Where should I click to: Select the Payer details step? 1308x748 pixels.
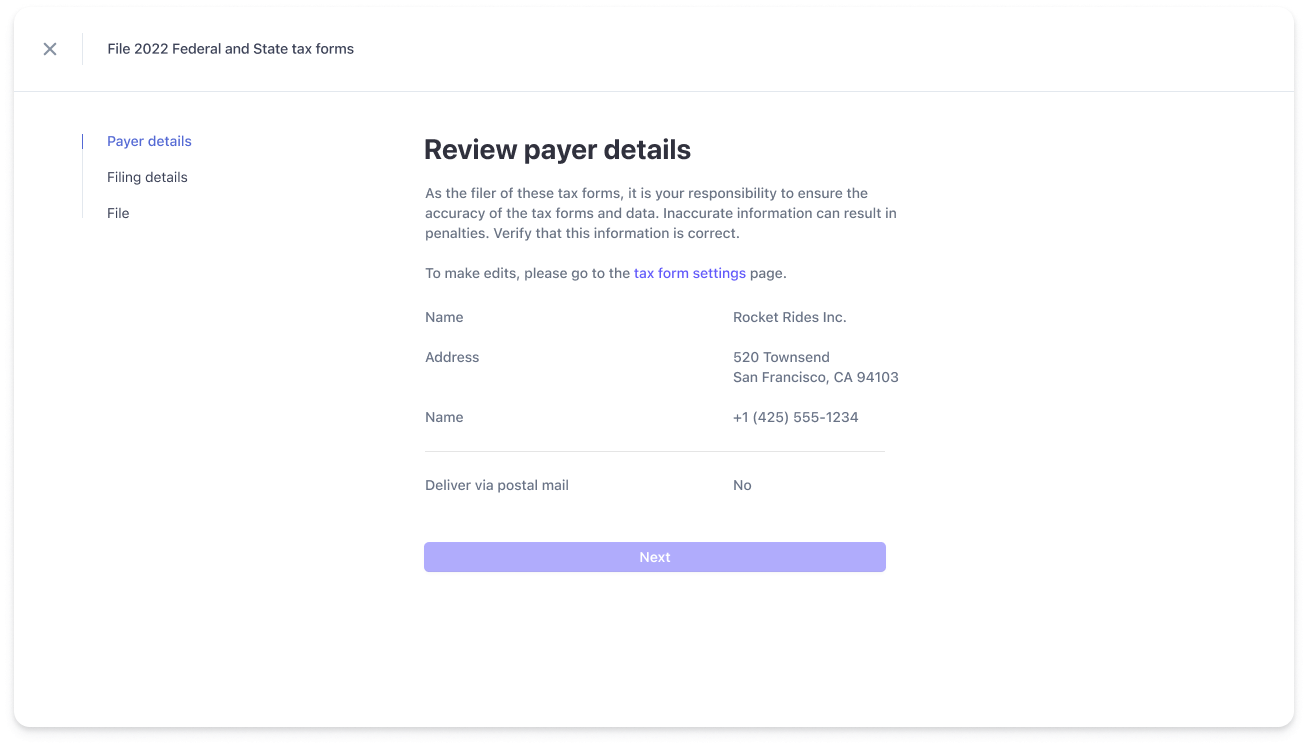tap(149, 141)
